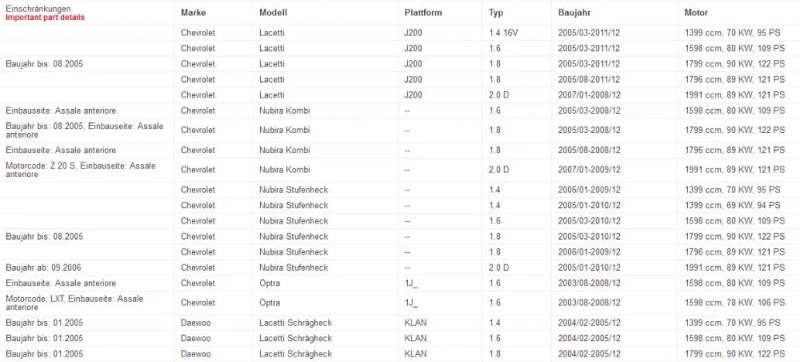Click the "Baujahr ab: 09.2006" restriction cell

pyautogui.click(x=43, y=268)
